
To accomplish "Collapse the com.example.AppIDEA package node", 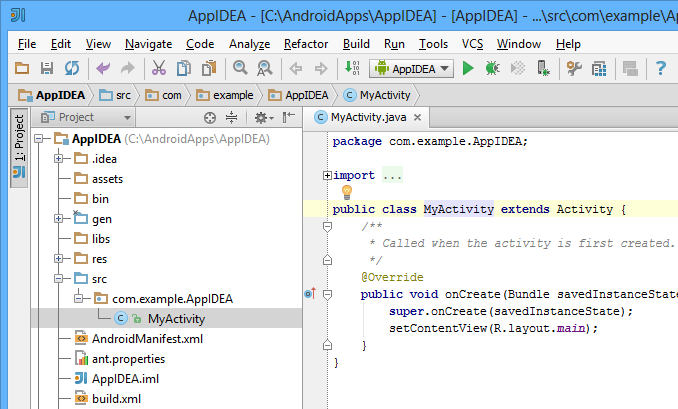I will point(79,298).
